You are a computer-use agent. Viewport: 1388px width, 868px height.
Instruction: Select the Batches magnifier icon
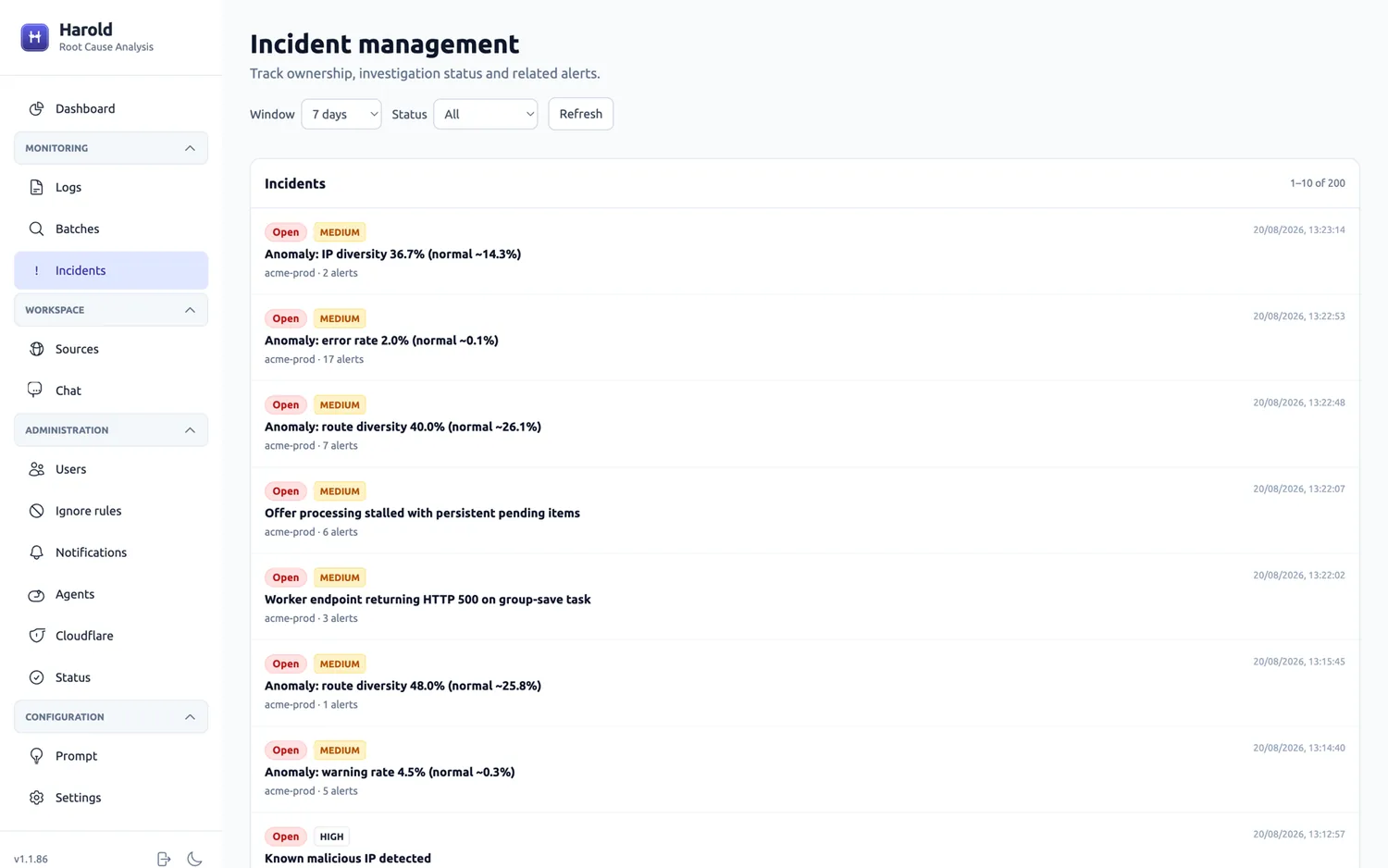point(36,229)
